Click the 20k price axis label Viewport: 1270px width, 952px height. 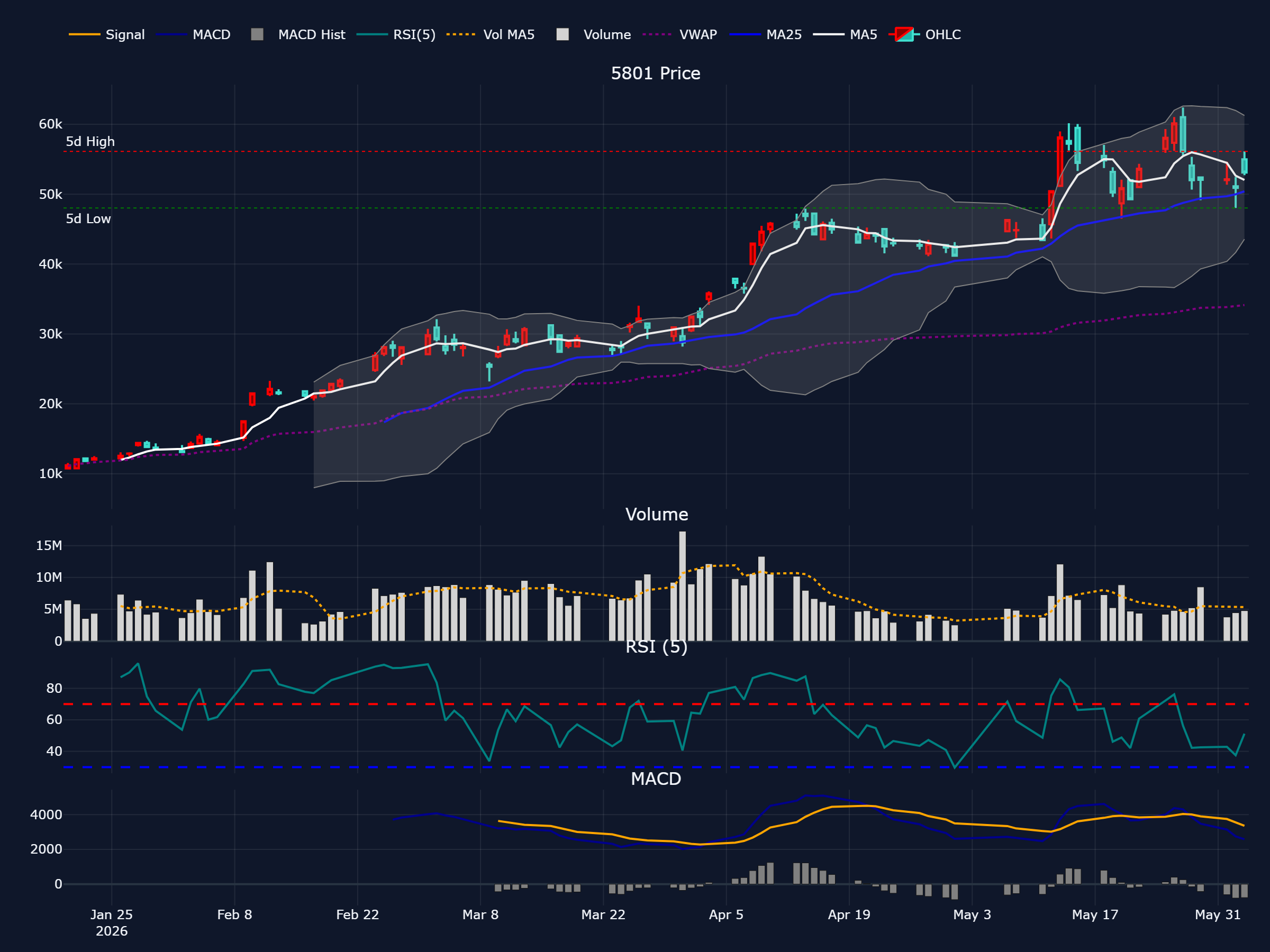coord(50,404)
